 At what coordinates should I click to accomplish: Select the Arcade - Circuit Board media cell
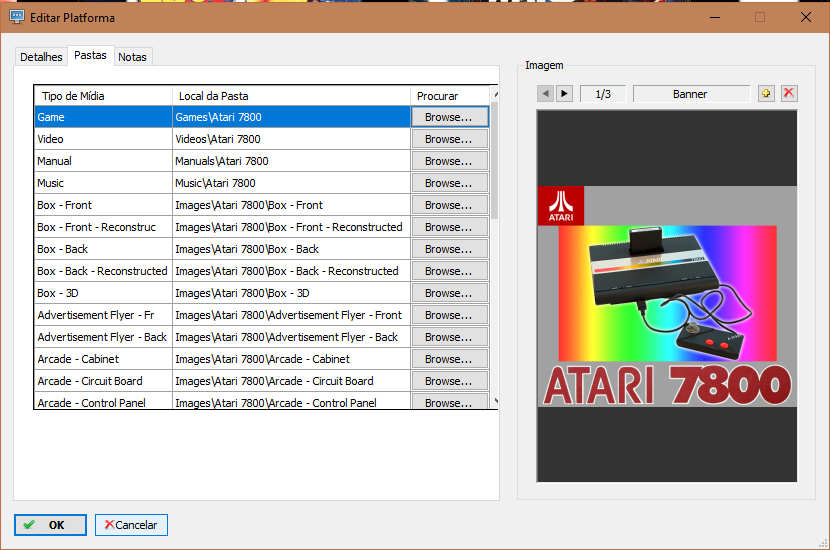(x=103, y=381)
